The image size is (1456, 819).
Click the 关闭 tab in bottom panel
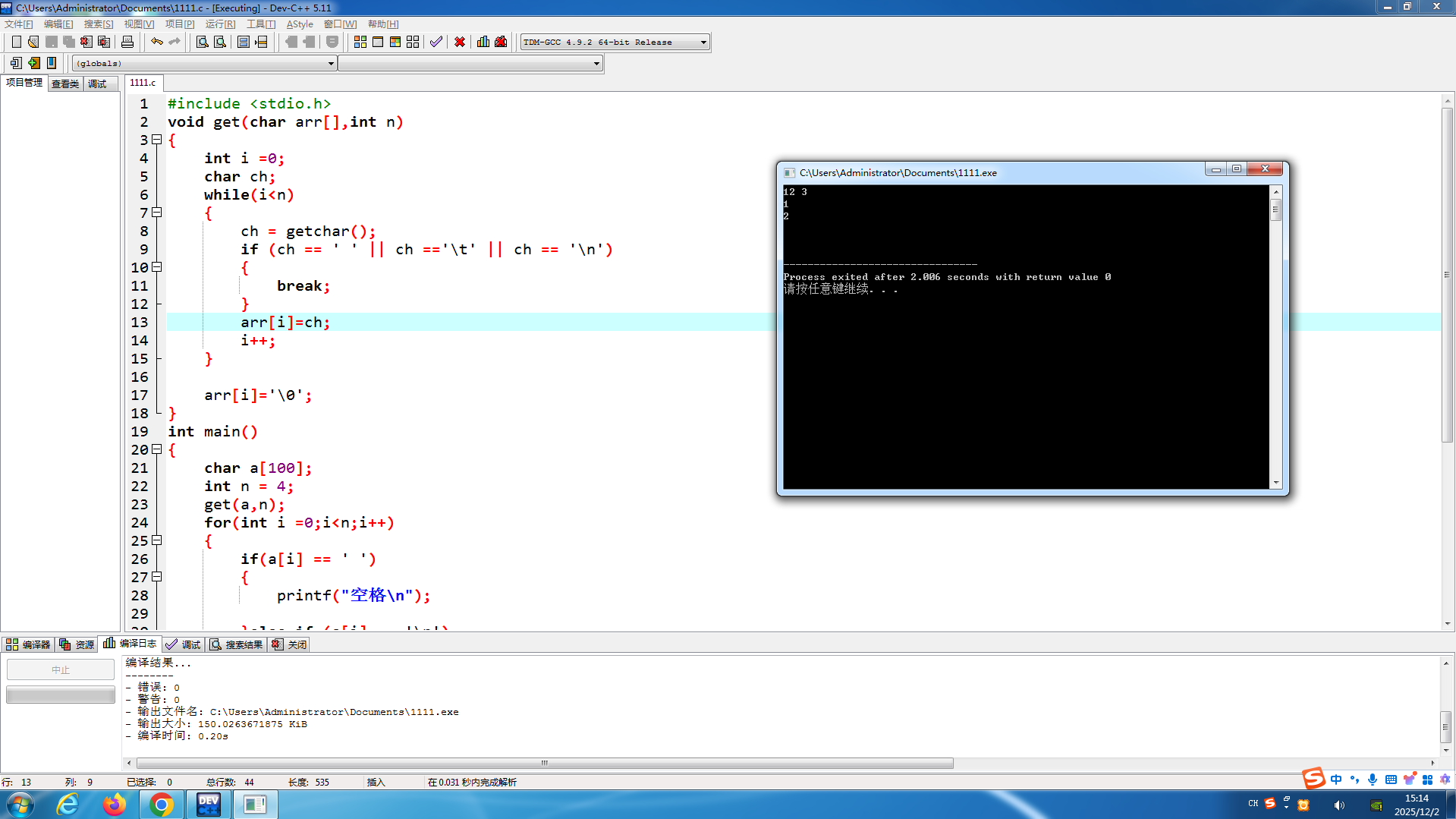click(290, 644)
